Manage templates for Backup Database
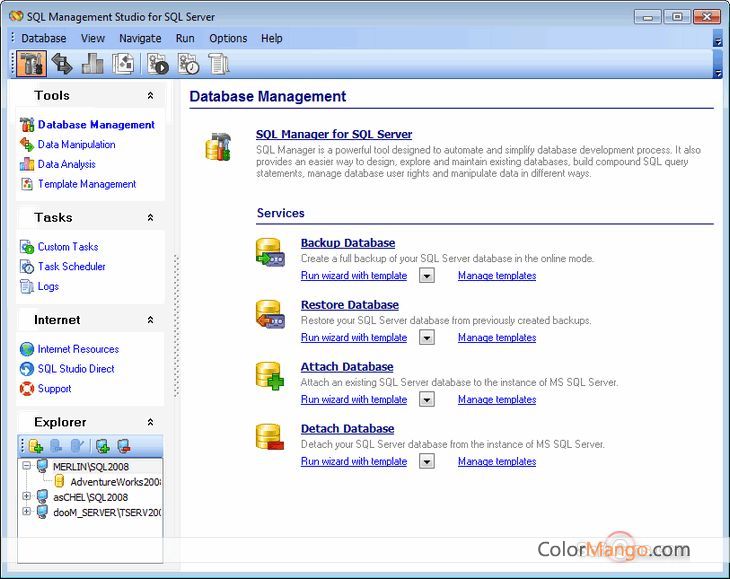Screen dimensions: 730x579 (x=497, y=276)
